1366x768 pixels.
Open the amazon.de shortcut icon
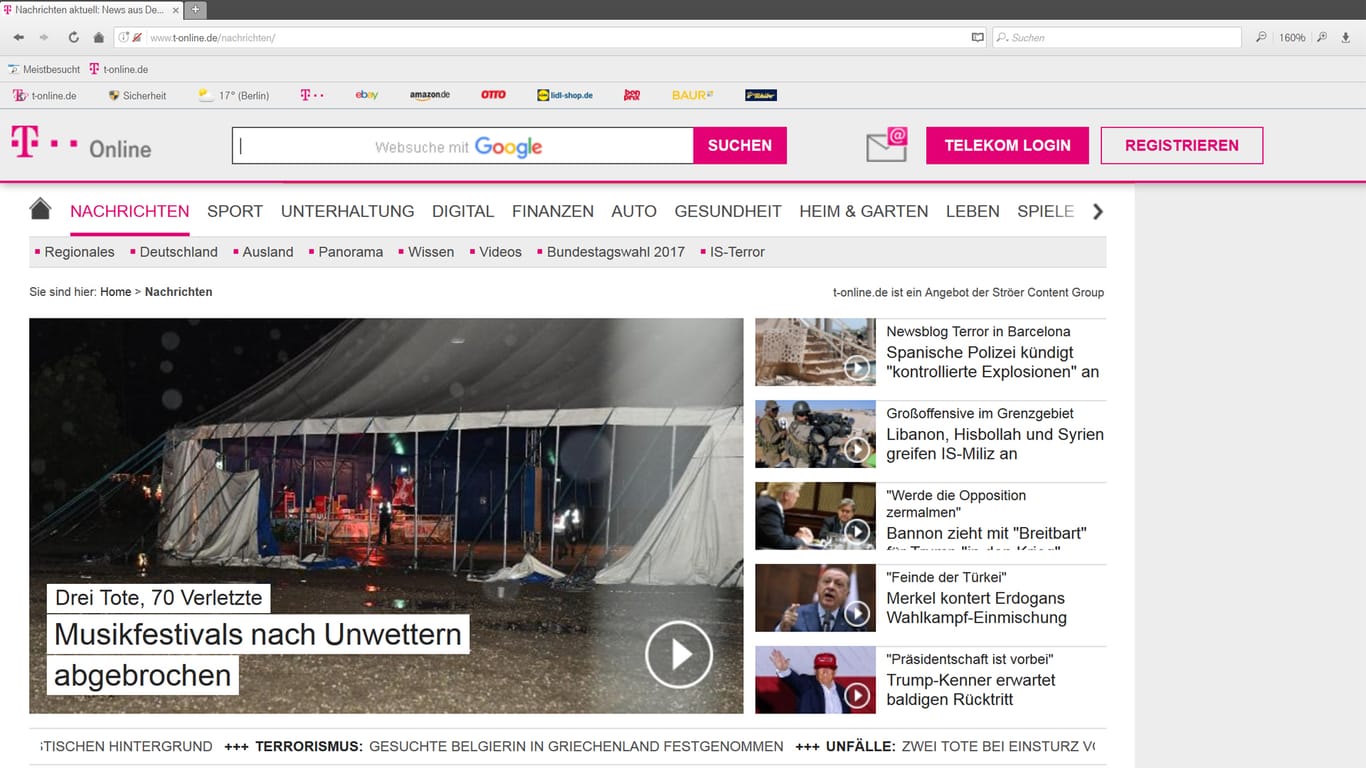click(430, 94)
